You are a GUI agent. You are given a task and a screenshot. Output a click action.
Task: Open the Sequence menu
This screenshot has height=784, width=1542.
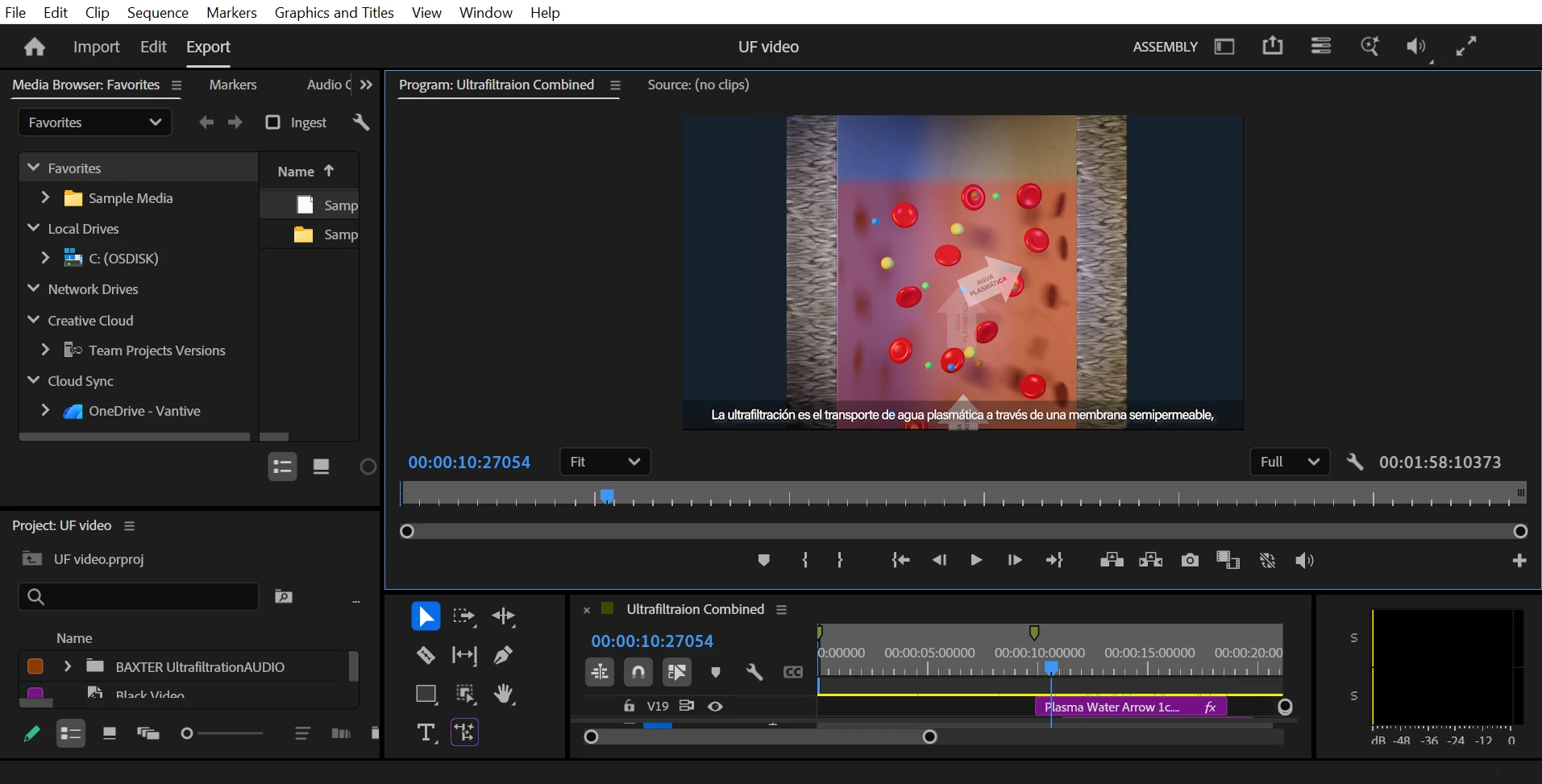click(157, 12)
